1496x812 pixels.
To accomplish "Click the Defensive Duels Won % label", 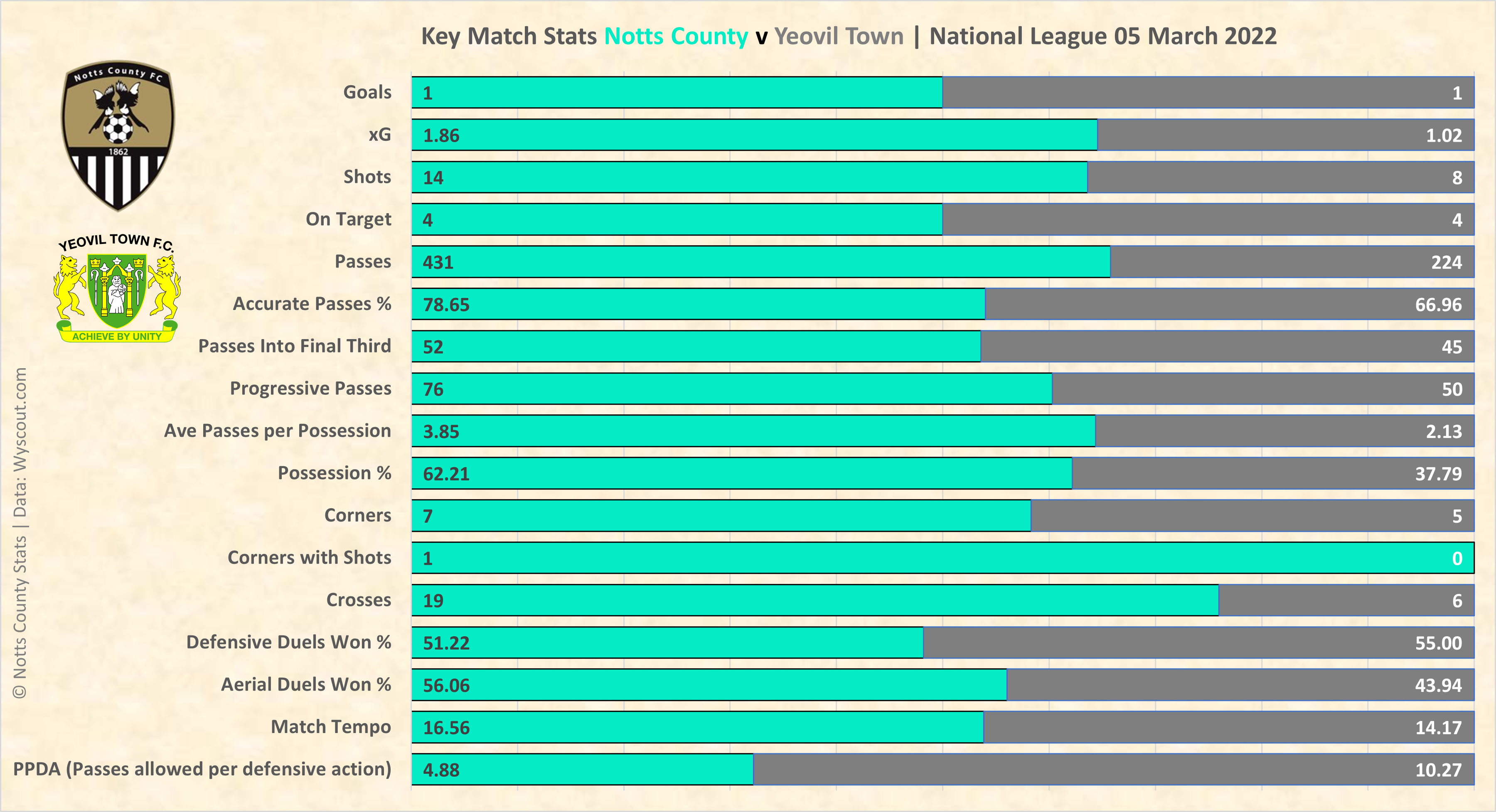I will coord(289,642).
